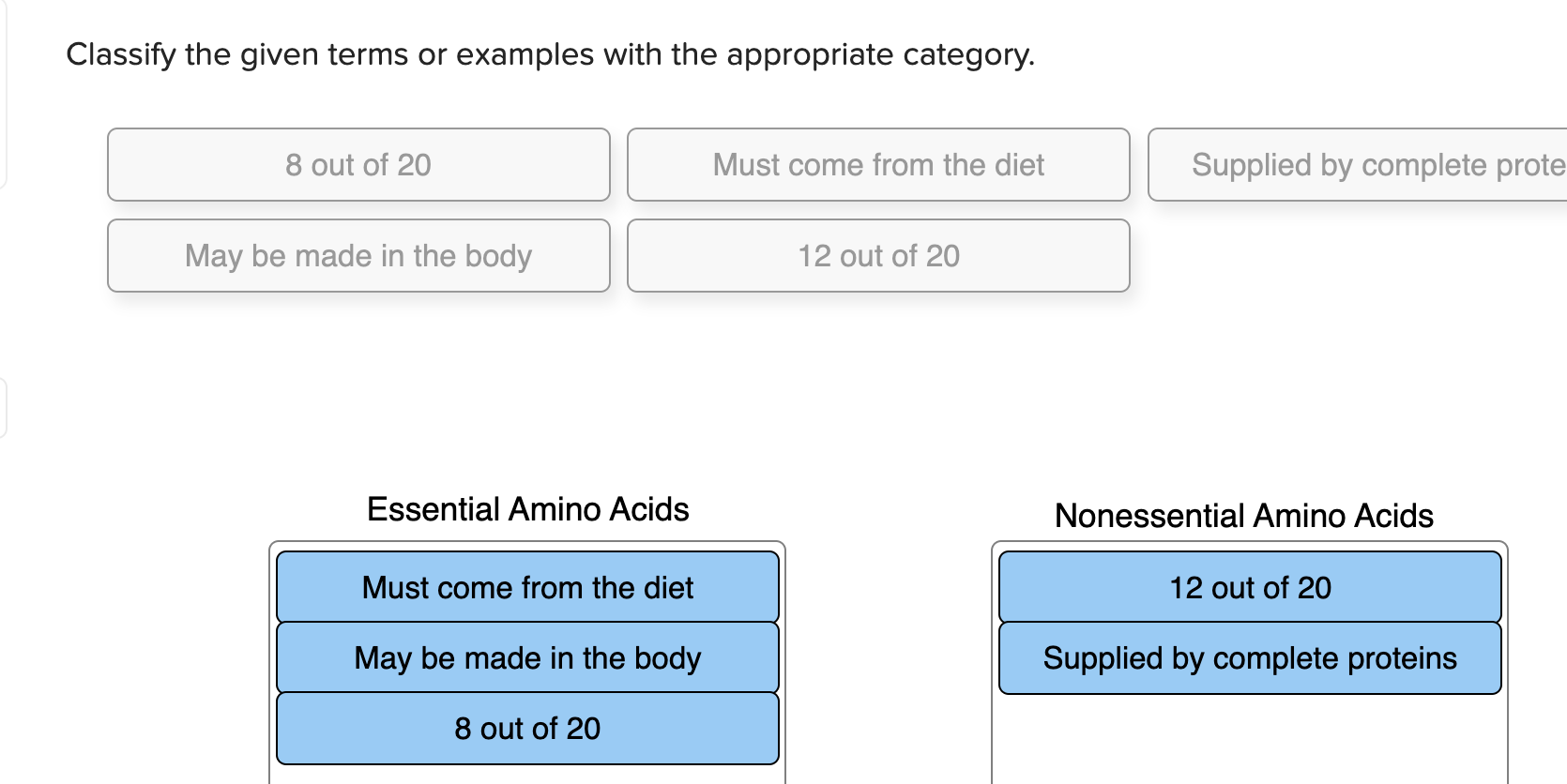
Task: Click the leftmost chip in the word bank
Action: 358,165
